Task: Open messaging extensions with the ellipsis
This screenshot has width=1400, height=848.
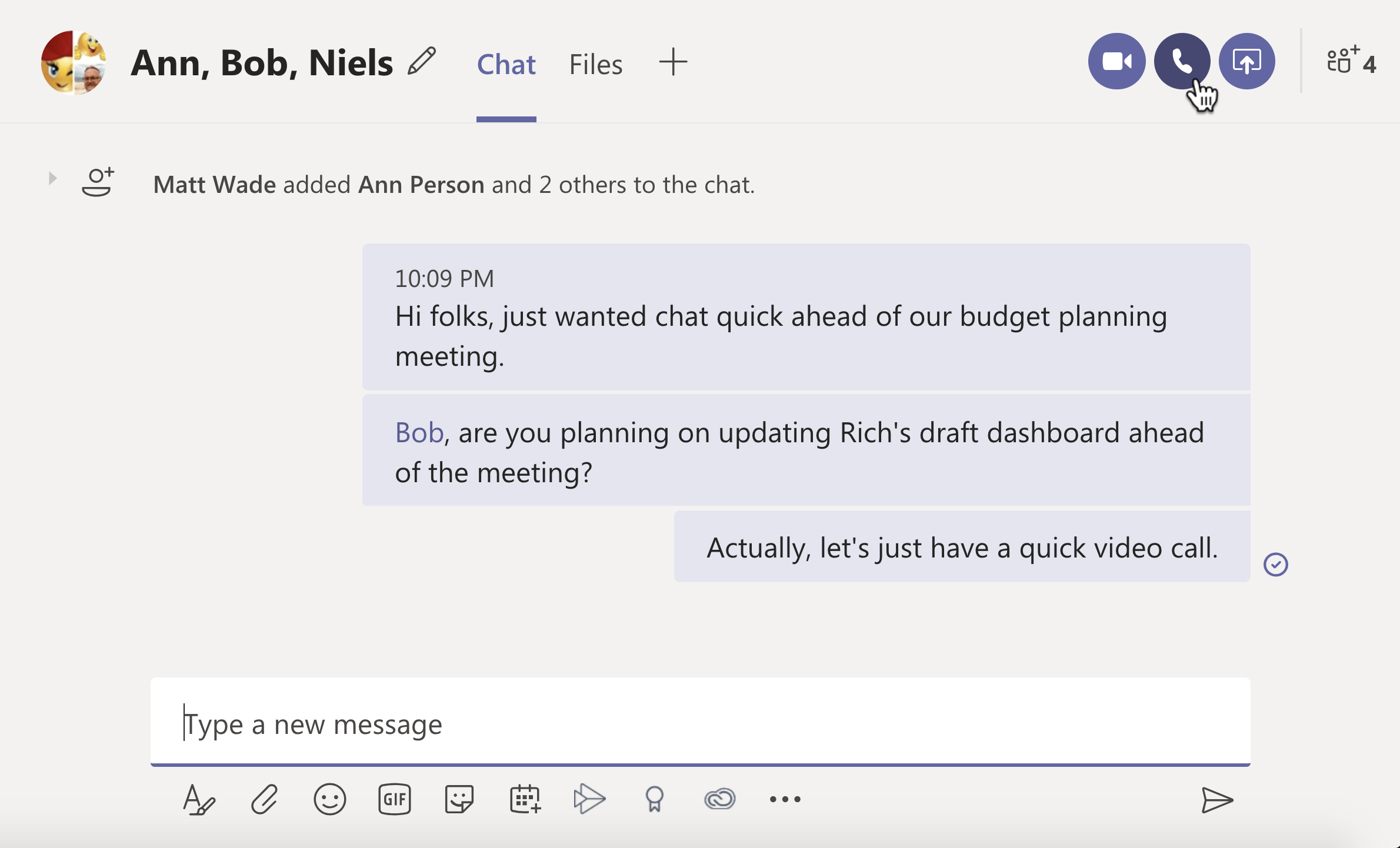Action: (785, 799)
